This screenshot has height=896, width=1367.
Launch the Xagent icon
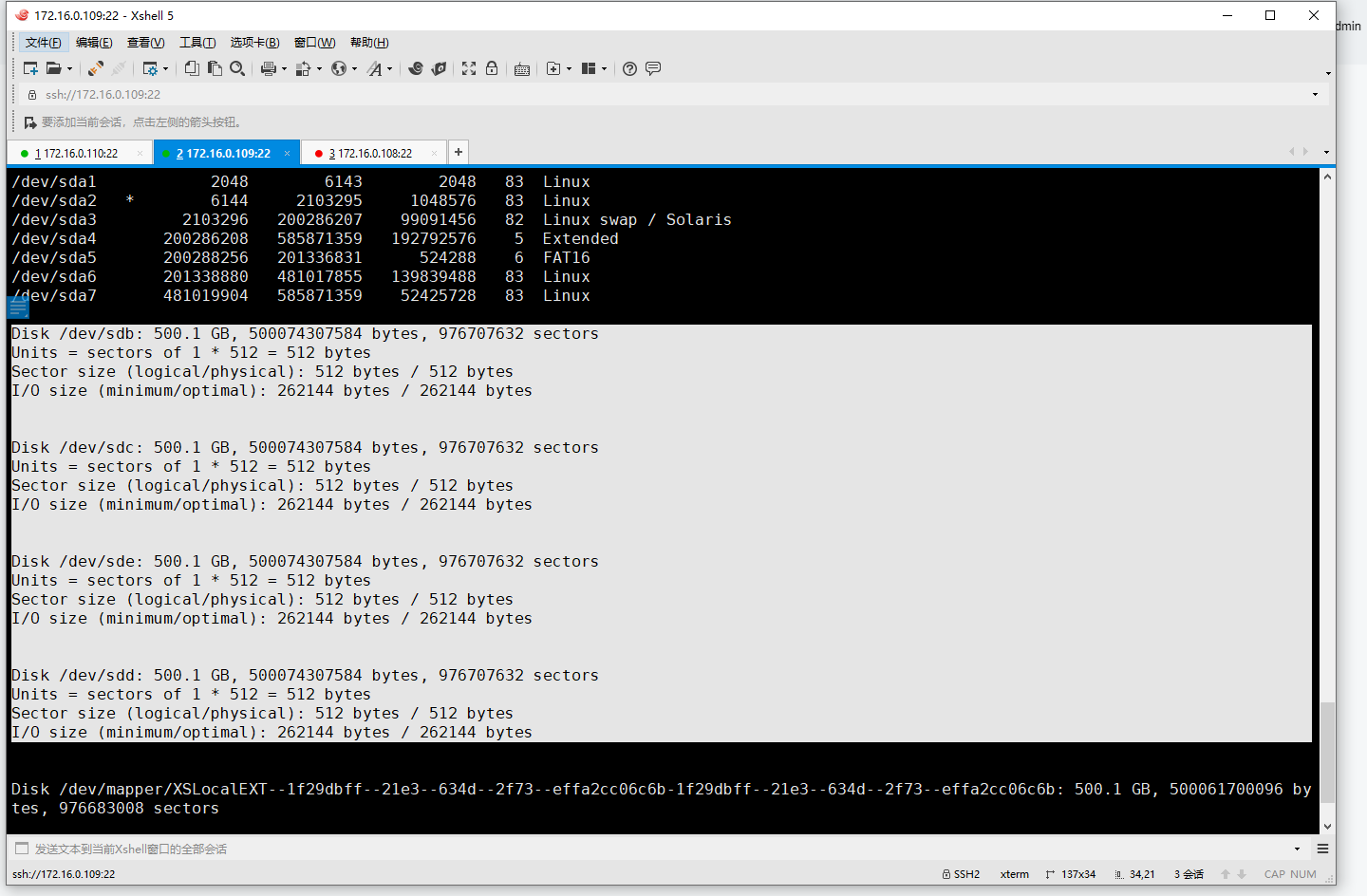pyautogui.click(x=439, y=68)
